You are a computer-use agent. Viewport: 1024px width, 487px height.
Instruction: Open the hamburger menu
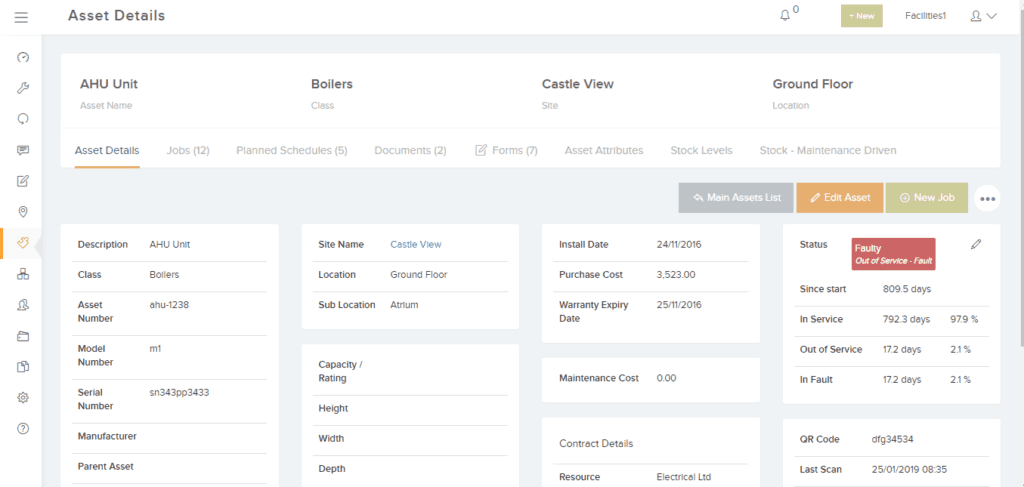tap(21, 16)
